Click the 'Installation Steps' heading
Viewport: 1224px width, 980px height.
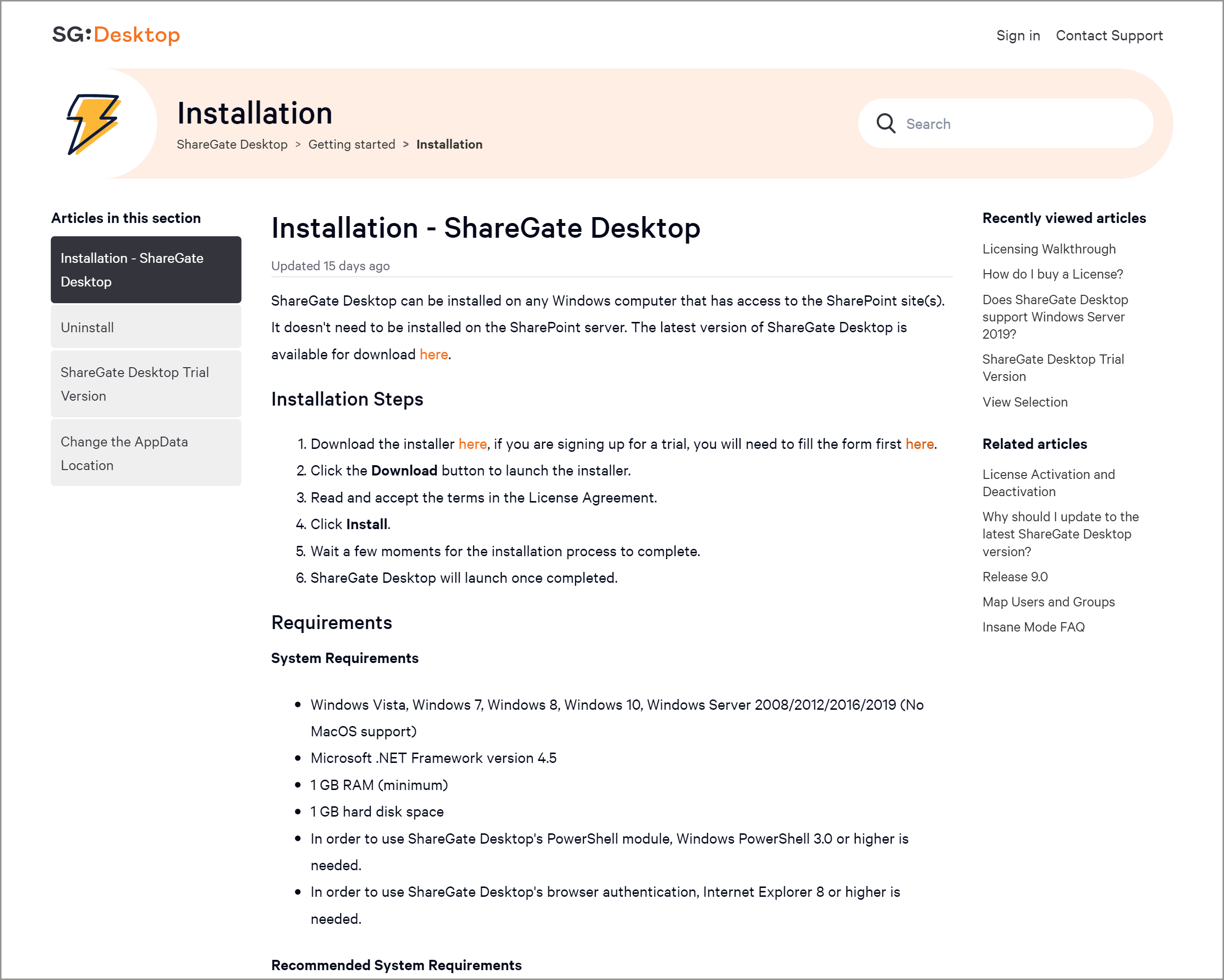[x=347, y=400]
